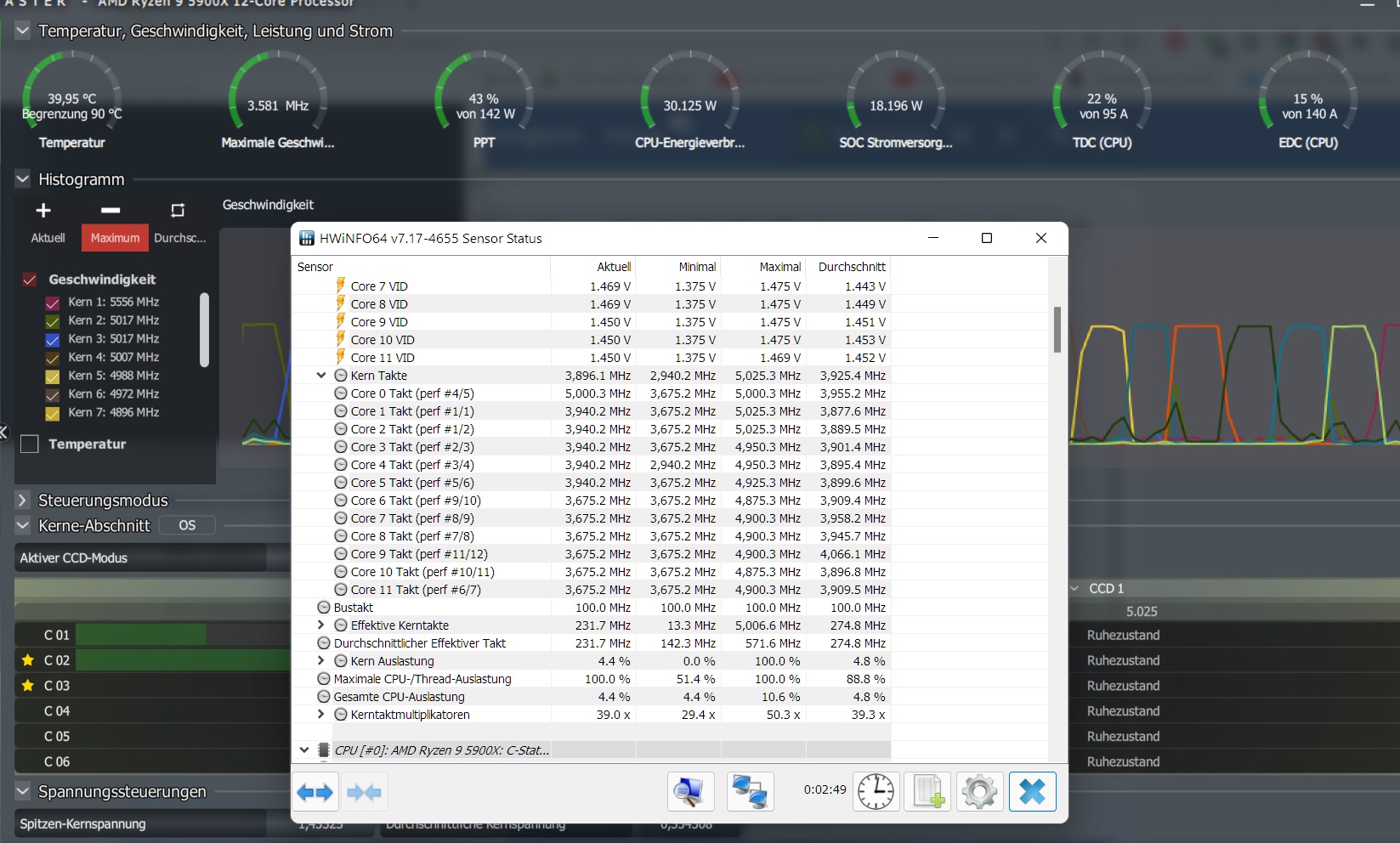
Task: Toggle the Kern 5: 4988 MHz checkbox
Action: point(52,376)
